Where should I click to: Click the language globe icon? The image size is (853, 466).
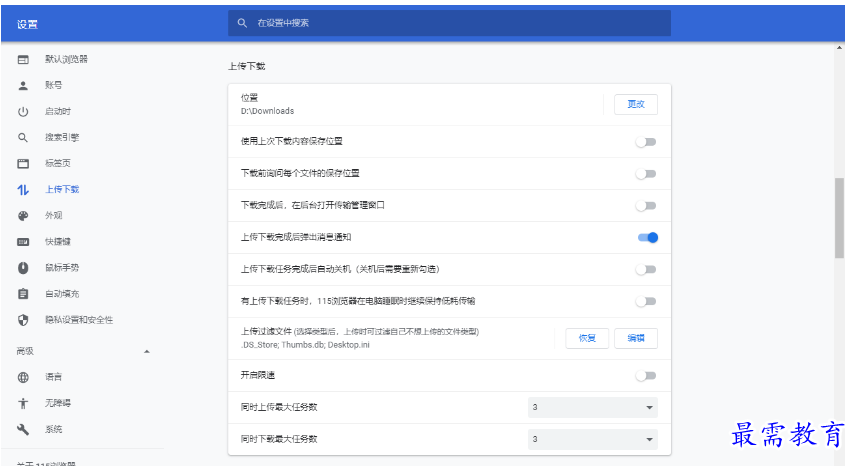[x=23, y=377]
